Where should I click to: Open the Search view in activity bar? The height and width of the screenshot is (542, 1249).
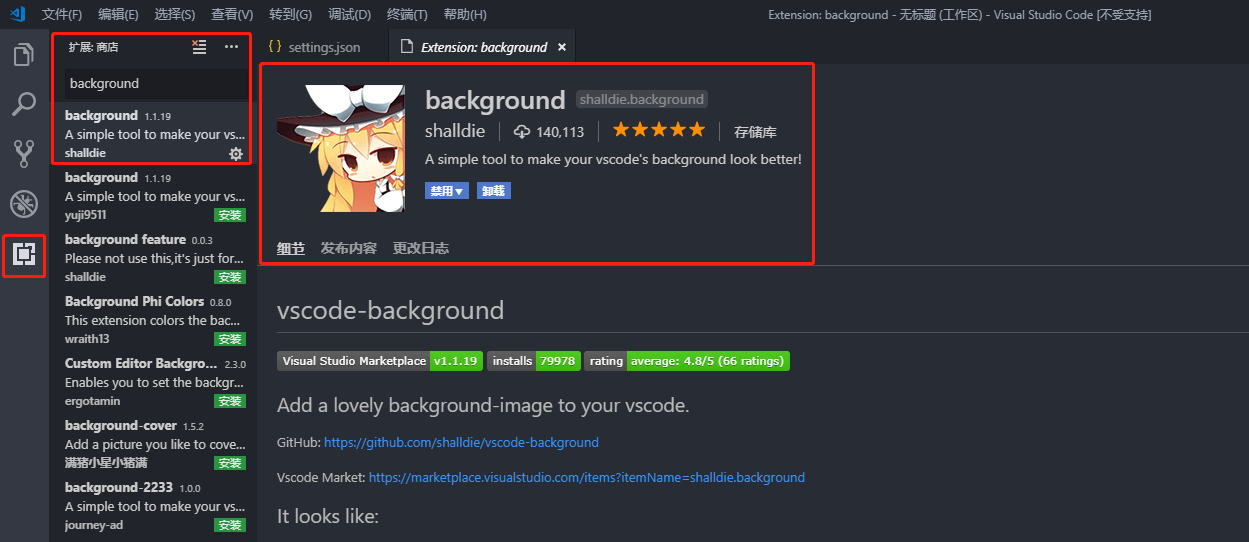pyautogui.click(x=24, y=104)
